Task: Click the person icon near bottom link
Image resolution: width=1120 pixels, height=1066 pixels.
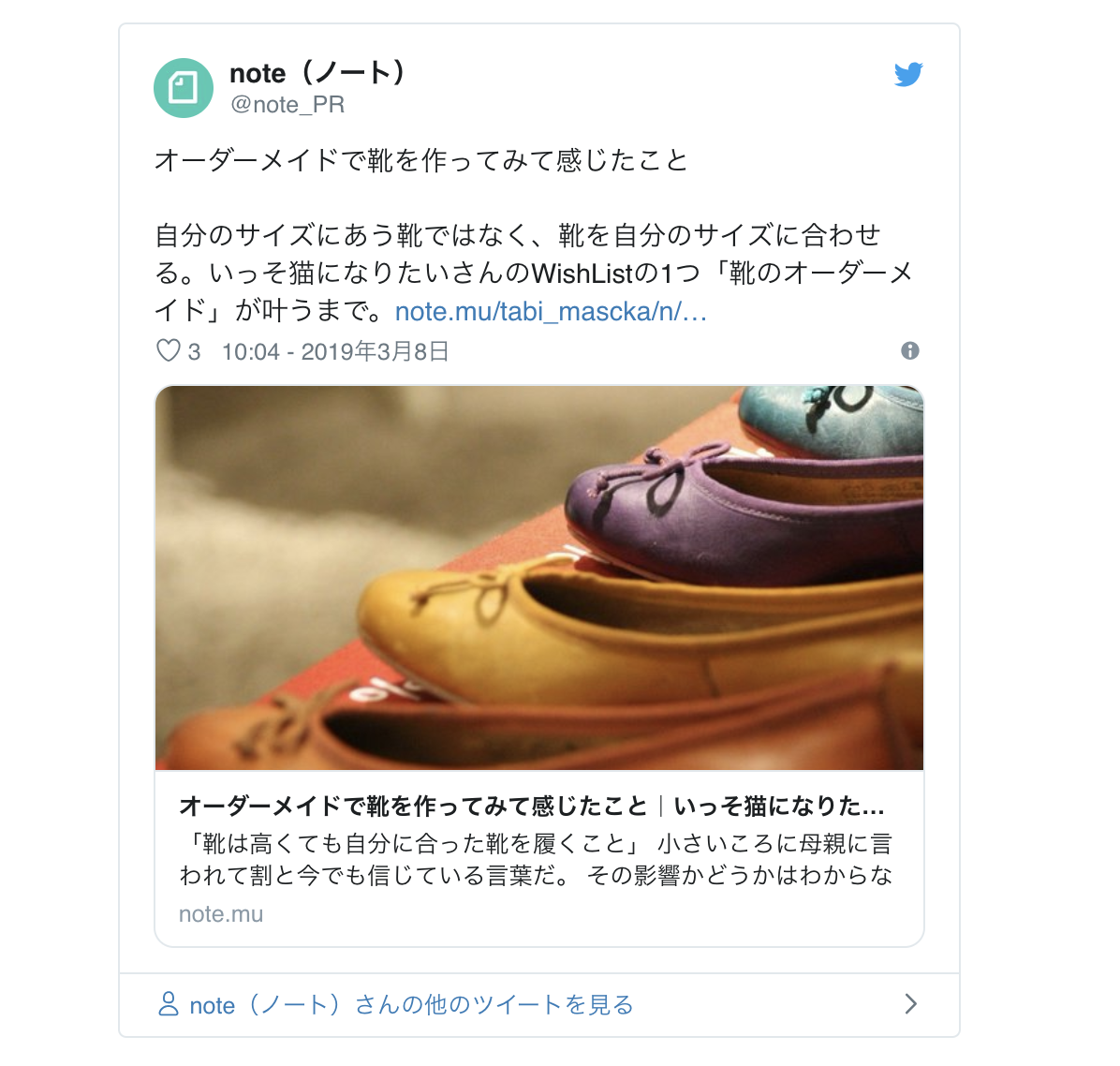Action: pyautogui.click(x=168, y=1004)
